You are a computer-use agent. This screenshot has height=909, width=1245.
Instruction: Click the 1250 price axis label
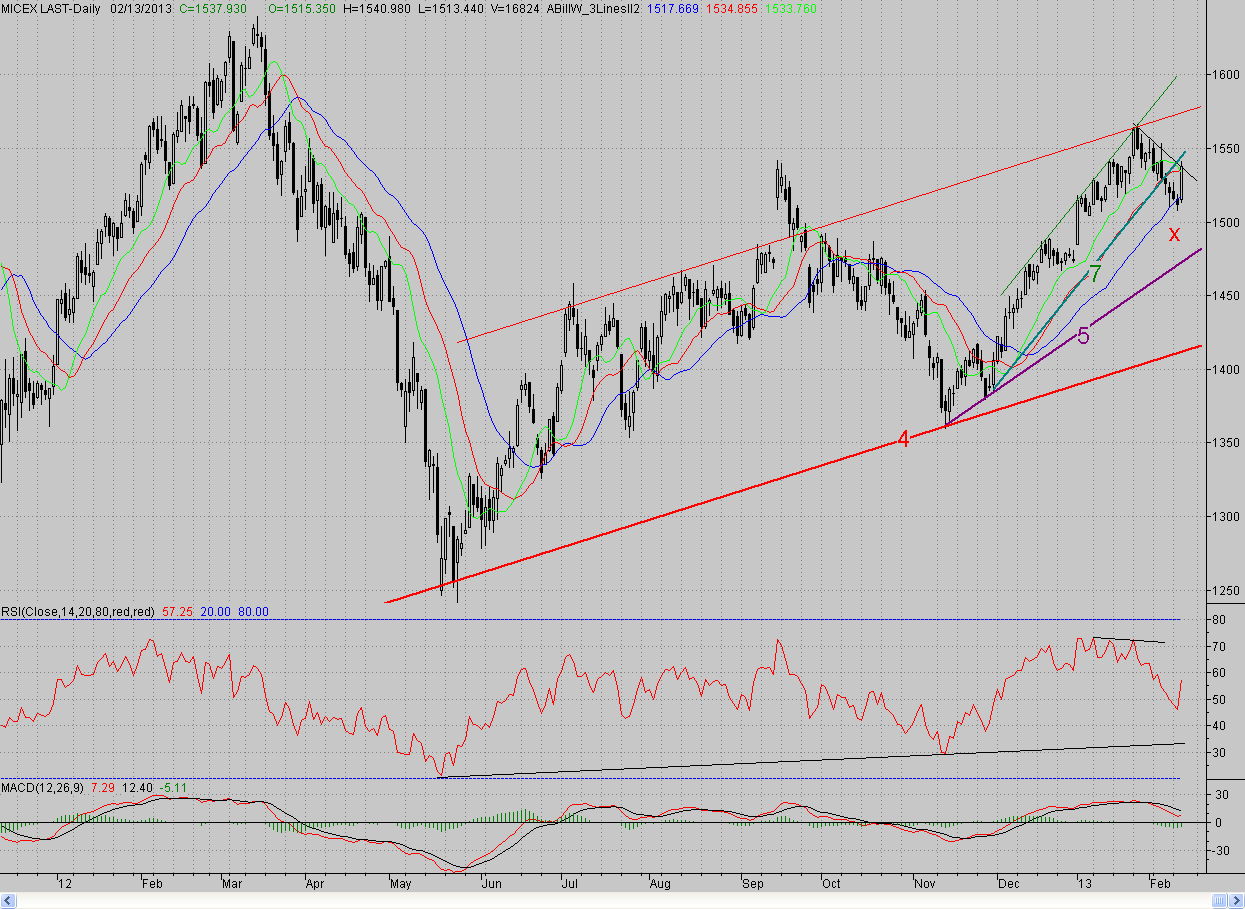pos(1226,590)
